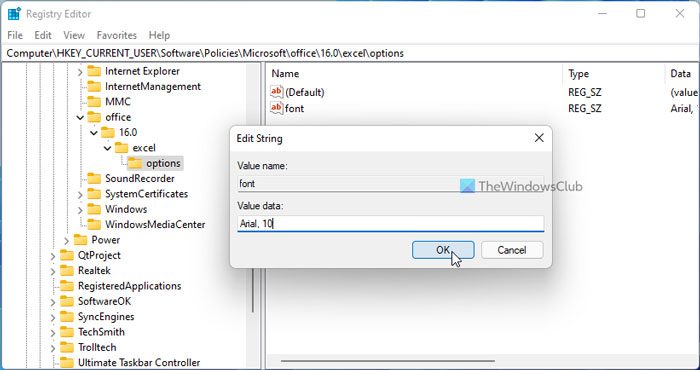Collapse the excel key
This screenshot has height=370, width=700.
[x=108, y=148]
